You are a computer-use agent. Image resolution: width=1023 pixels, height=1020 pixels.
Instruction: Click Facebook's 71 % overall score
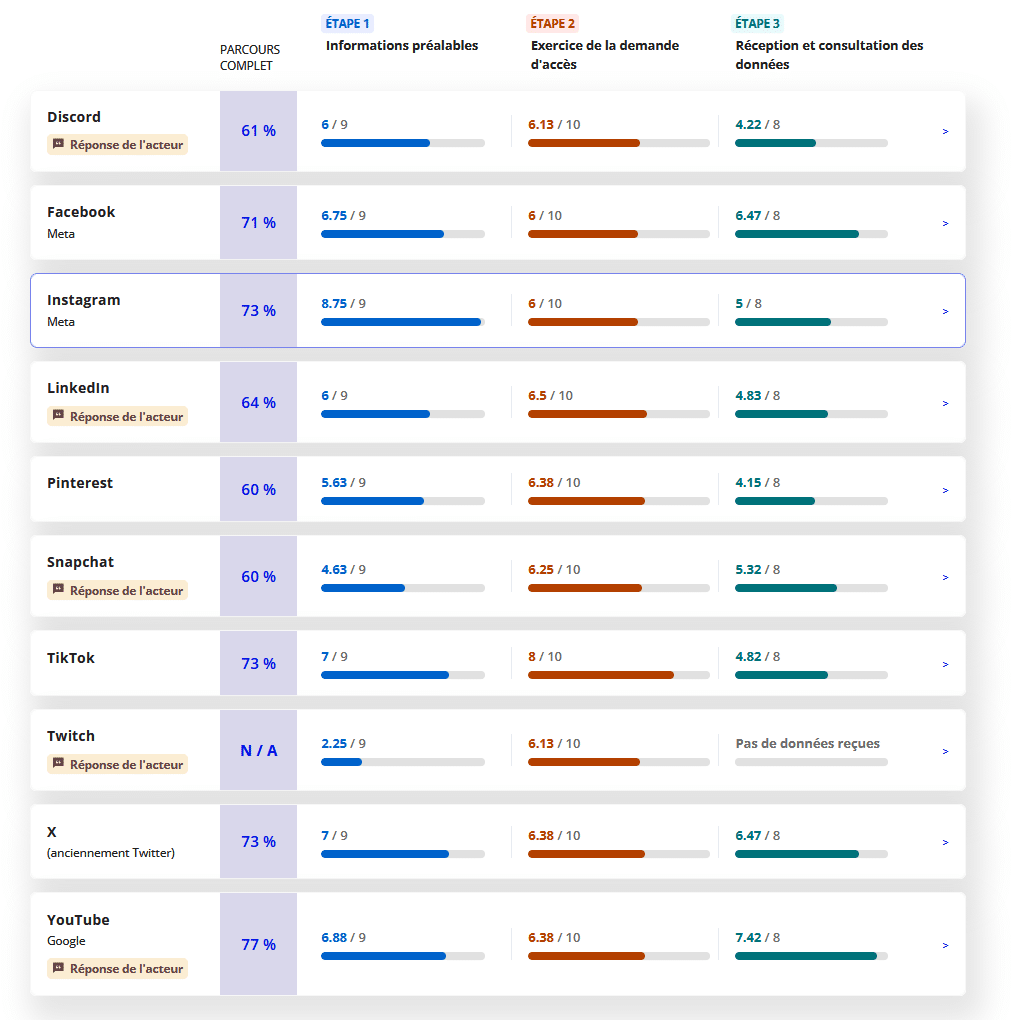pyautogui.click(x=258, y=223)
